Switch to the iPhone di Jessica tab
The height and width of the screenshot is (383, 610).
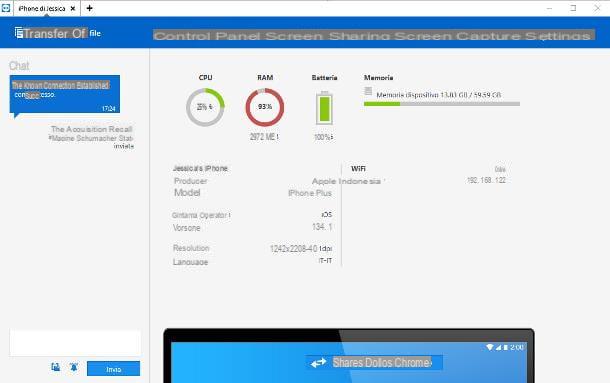tap(42, 8)
